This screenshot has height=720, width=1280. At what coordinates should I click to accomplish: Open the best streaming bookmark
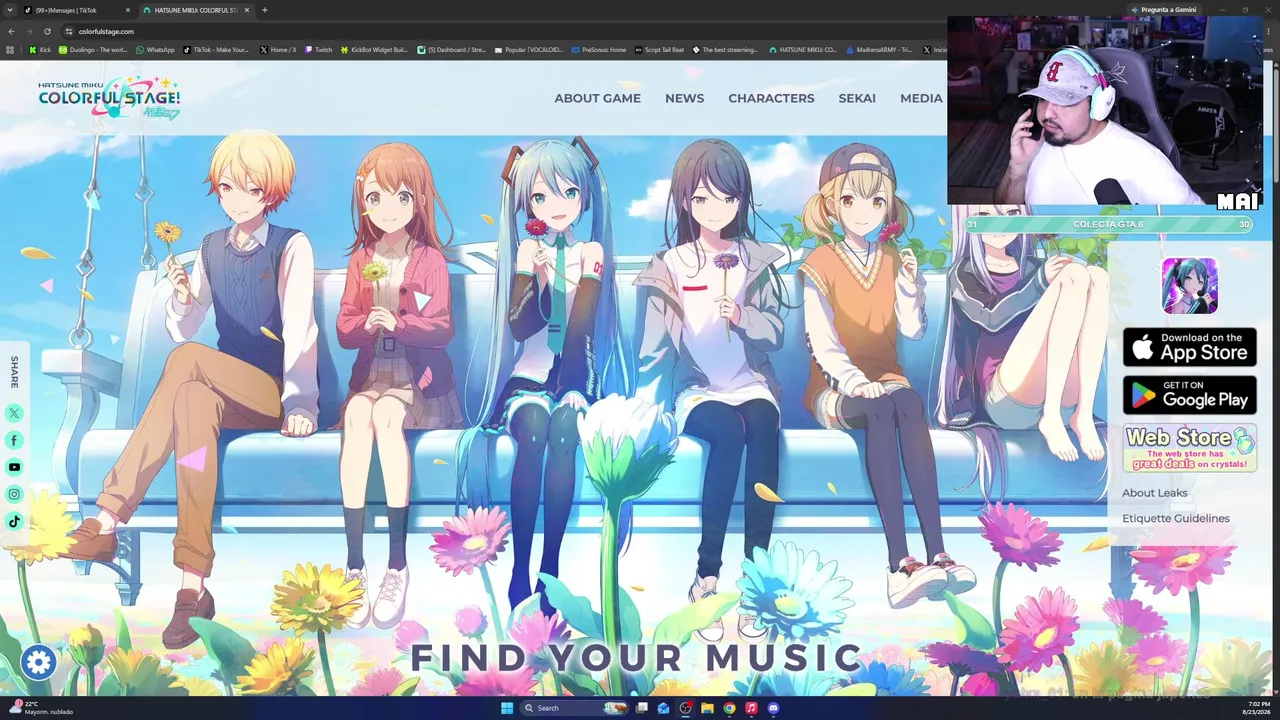coord(725,49)
